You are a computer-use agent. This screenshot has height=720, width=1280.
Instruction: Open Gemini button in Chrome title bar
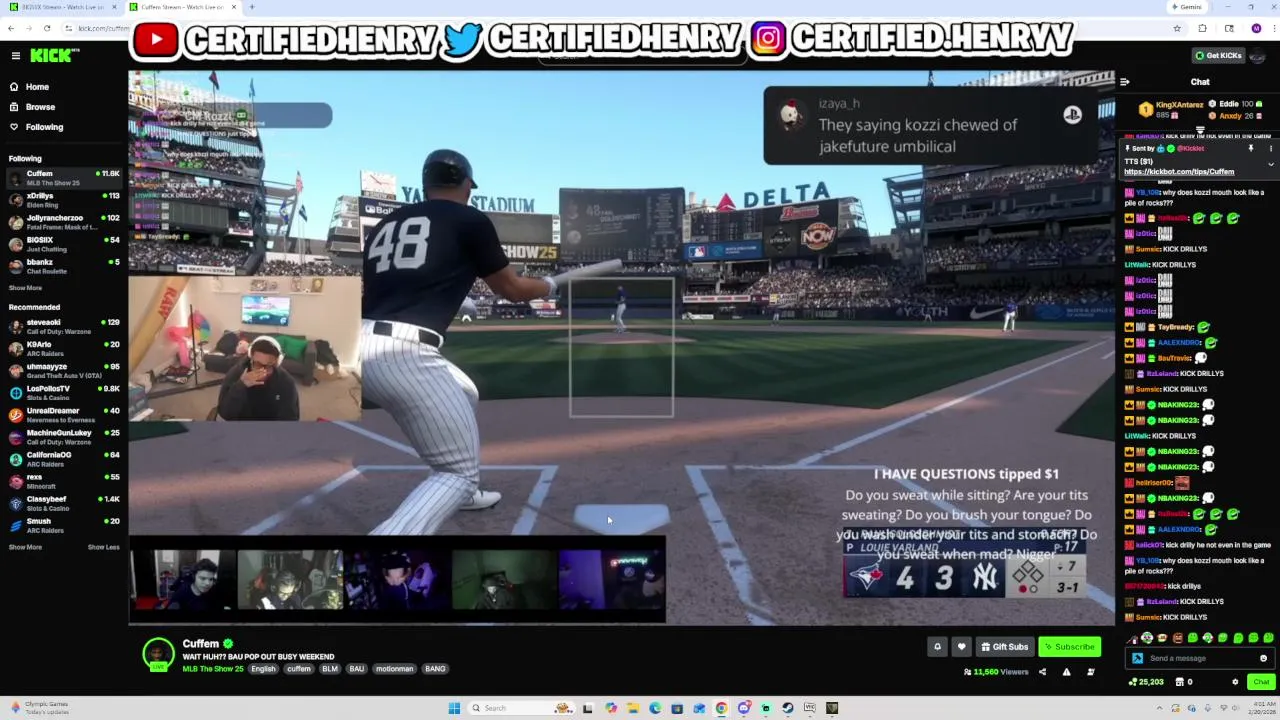tap(1186, 7)
